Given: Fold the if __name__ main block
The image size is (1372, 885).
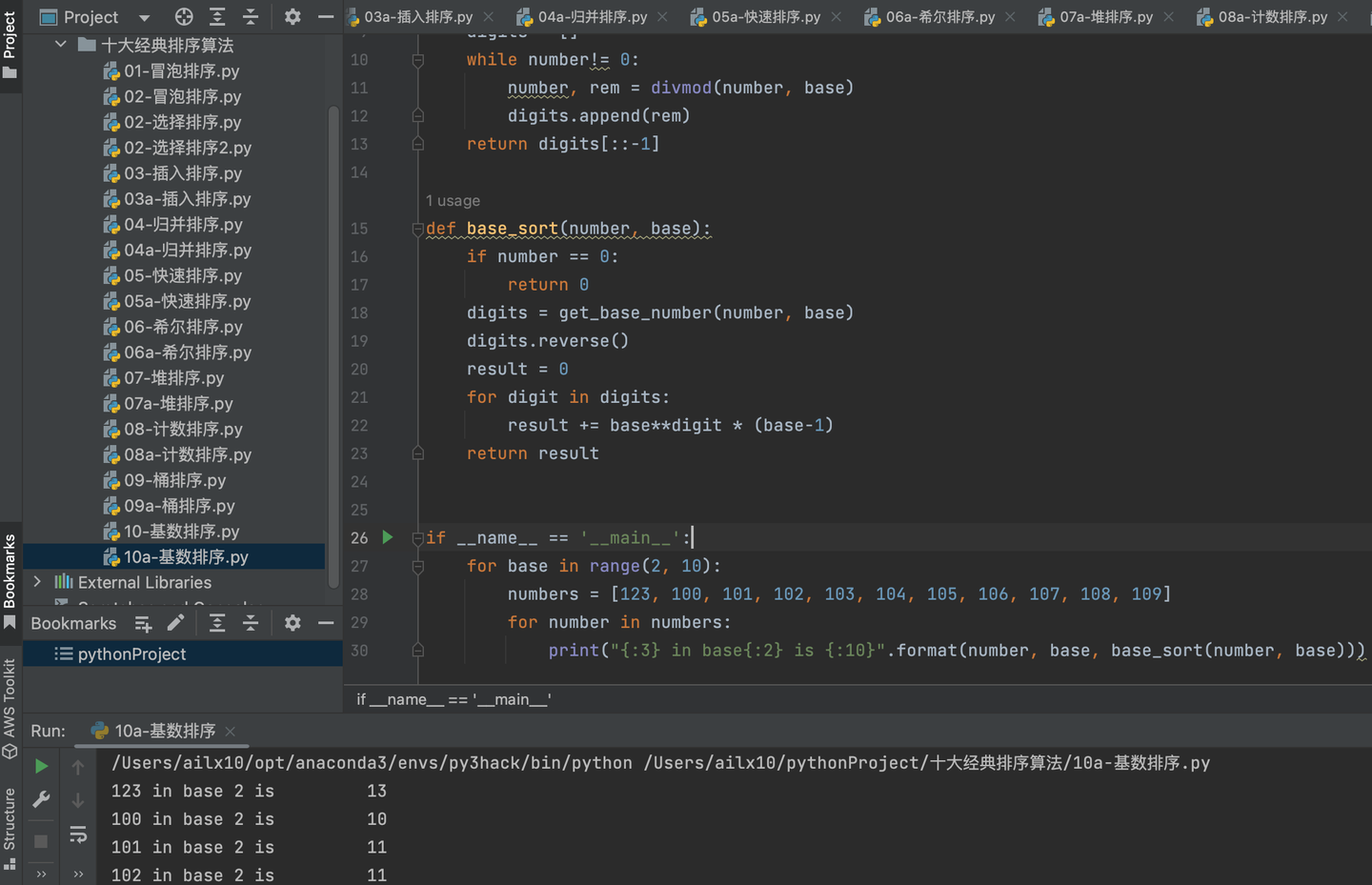Looking at the screenshot, I should (x=417, y=538).
